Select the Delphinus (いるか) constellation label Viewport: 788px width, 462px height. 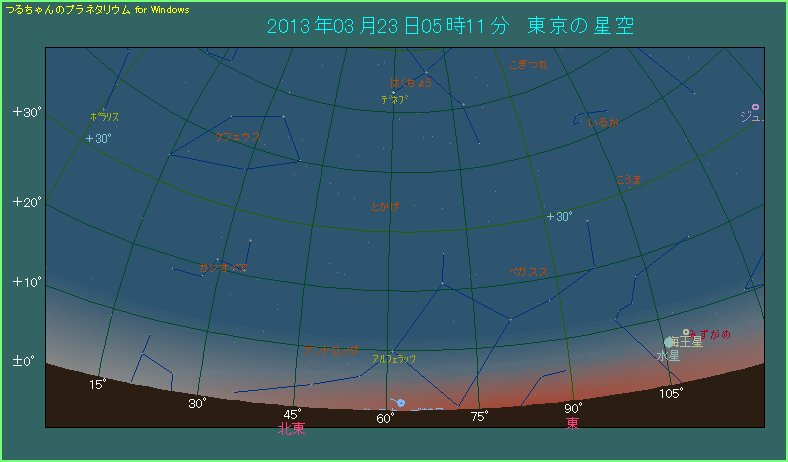pyautogui.click(x=603, y=122)
